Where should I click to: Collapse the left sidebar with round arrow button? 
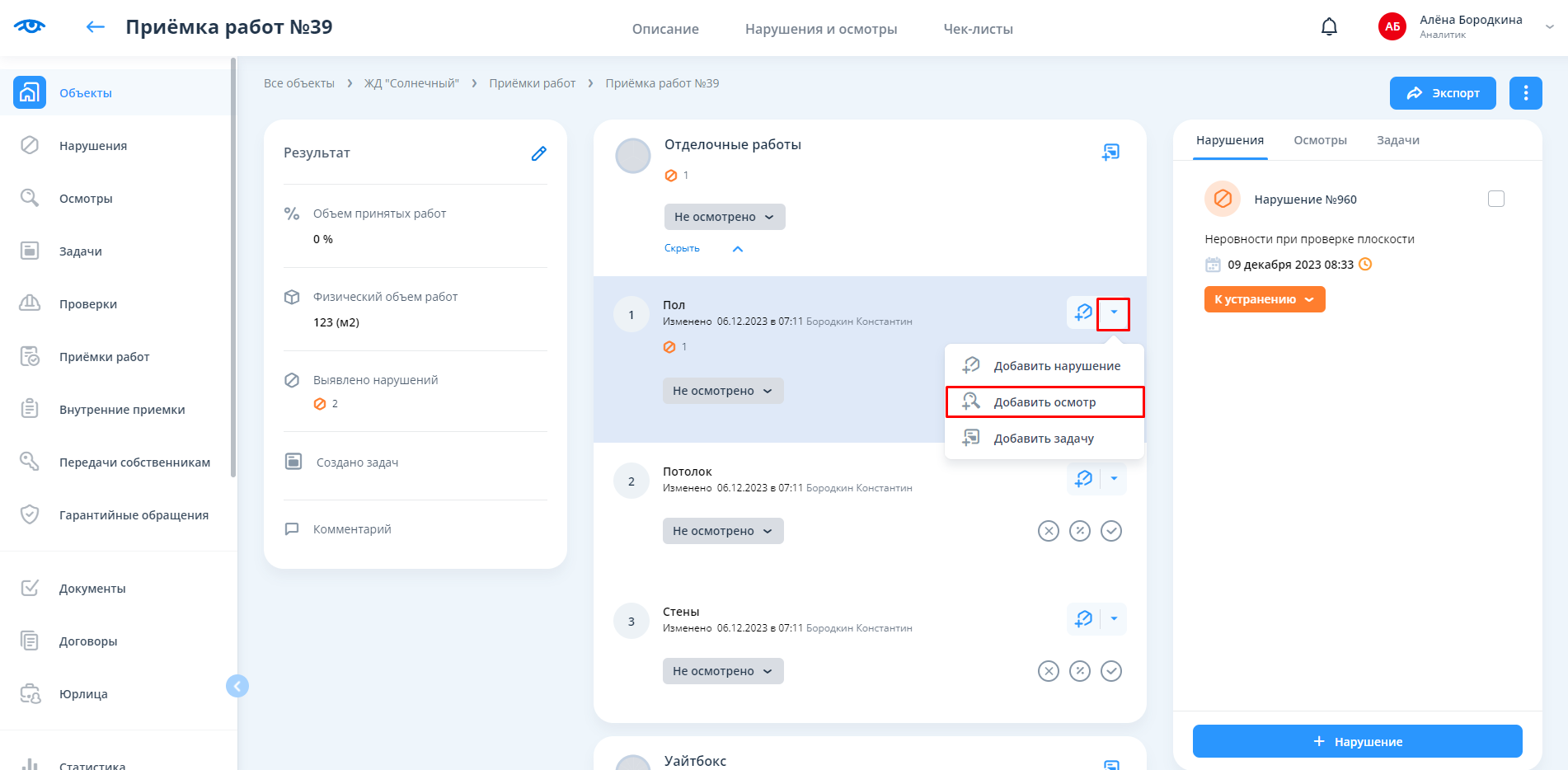[237, 686]
